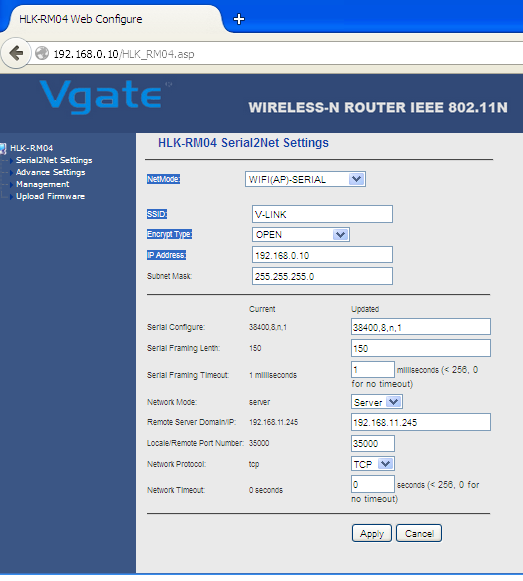Click Serial Framing Timeout milliseconds field
The width and height of the screenshot is (523, 581).
[373, 369]
